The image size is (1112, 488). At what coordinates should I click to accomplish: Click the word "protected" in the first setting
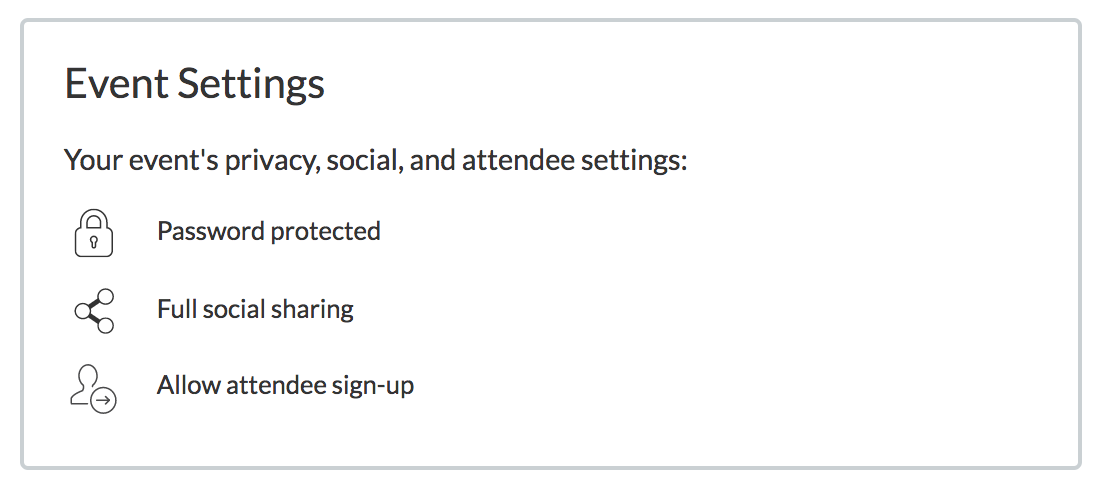(326, 232)
